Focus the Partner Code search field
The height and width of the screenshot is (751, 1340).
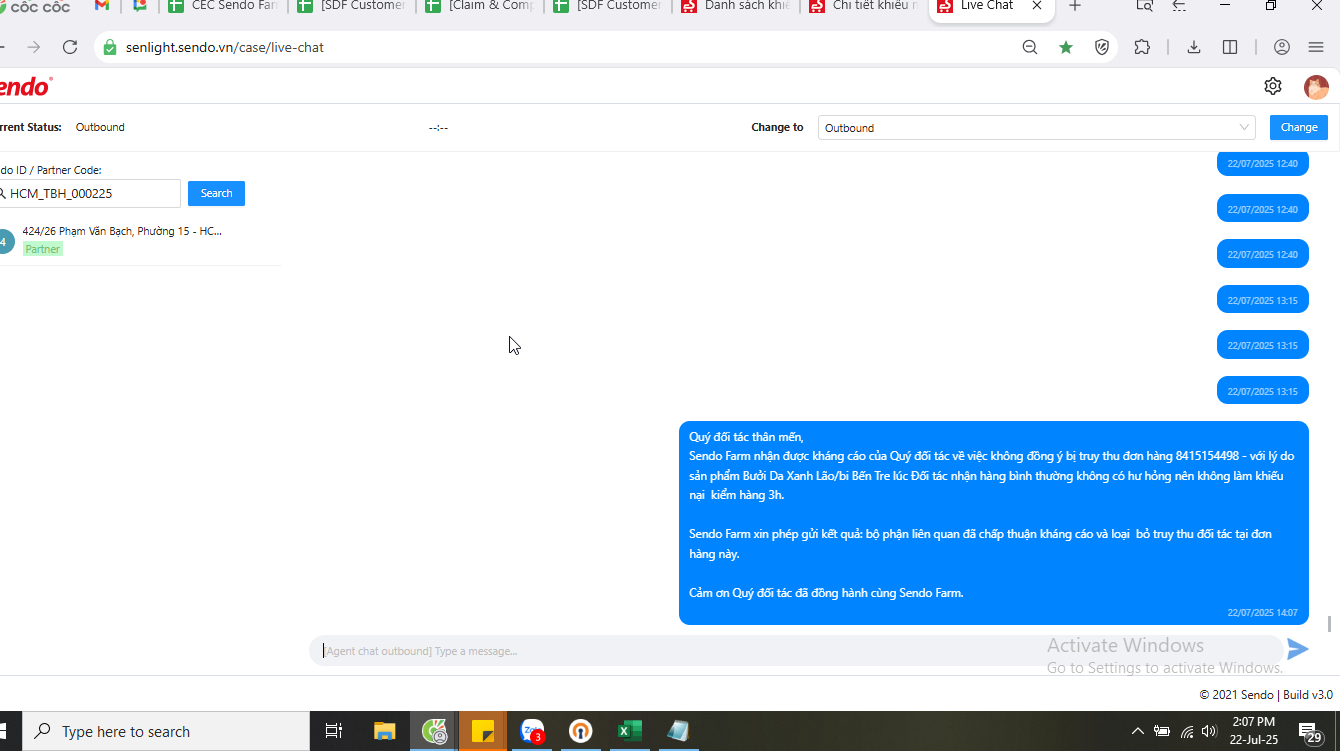point(89,194)
